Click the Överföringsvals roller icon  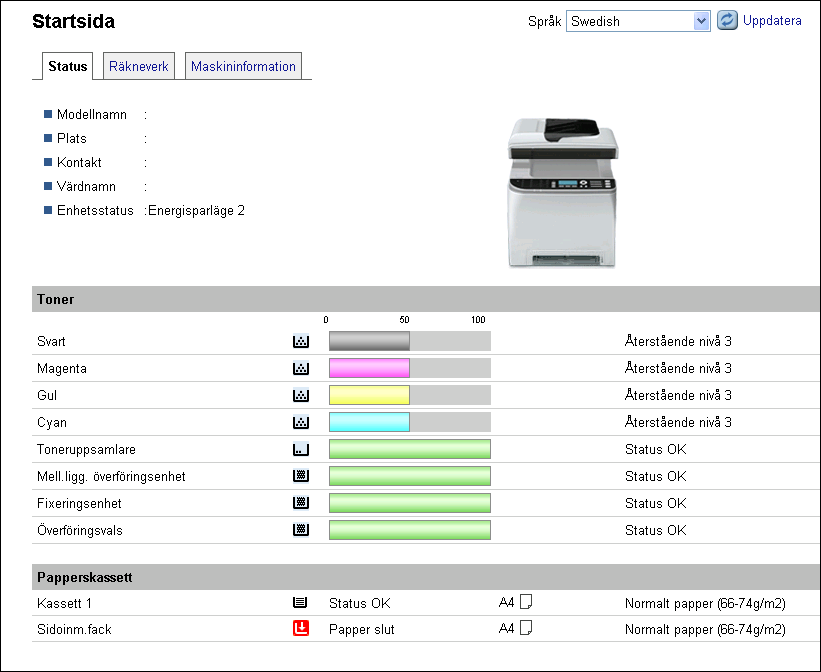click(301, 530)
